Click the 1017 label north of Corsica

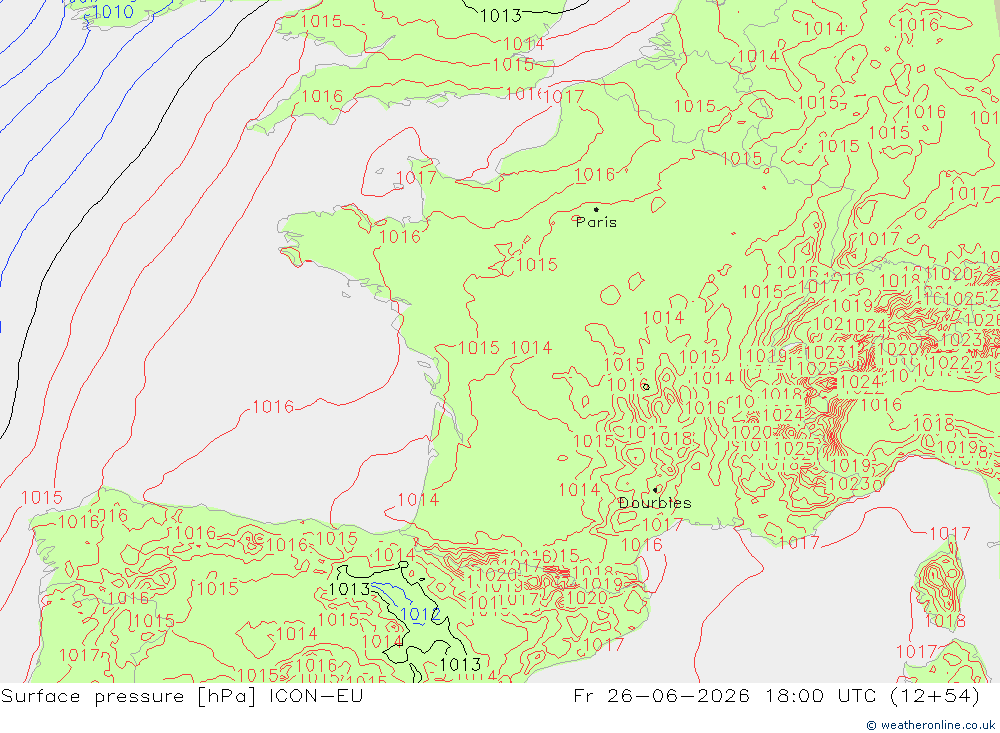(x=950, y=533)
